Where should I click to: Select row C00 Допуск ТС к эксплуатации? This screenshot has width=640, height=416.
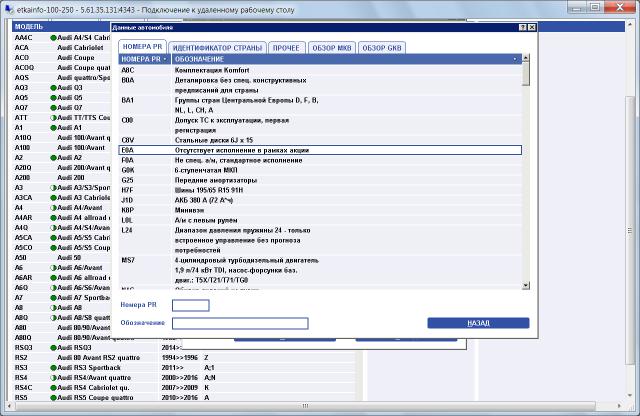[x=320, y=125]
